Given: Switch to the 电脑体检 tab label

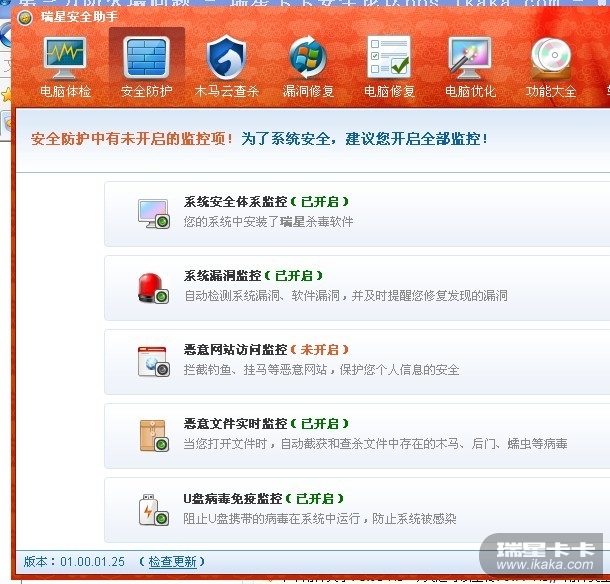Looking at the screenshot, I should (65, 91).
